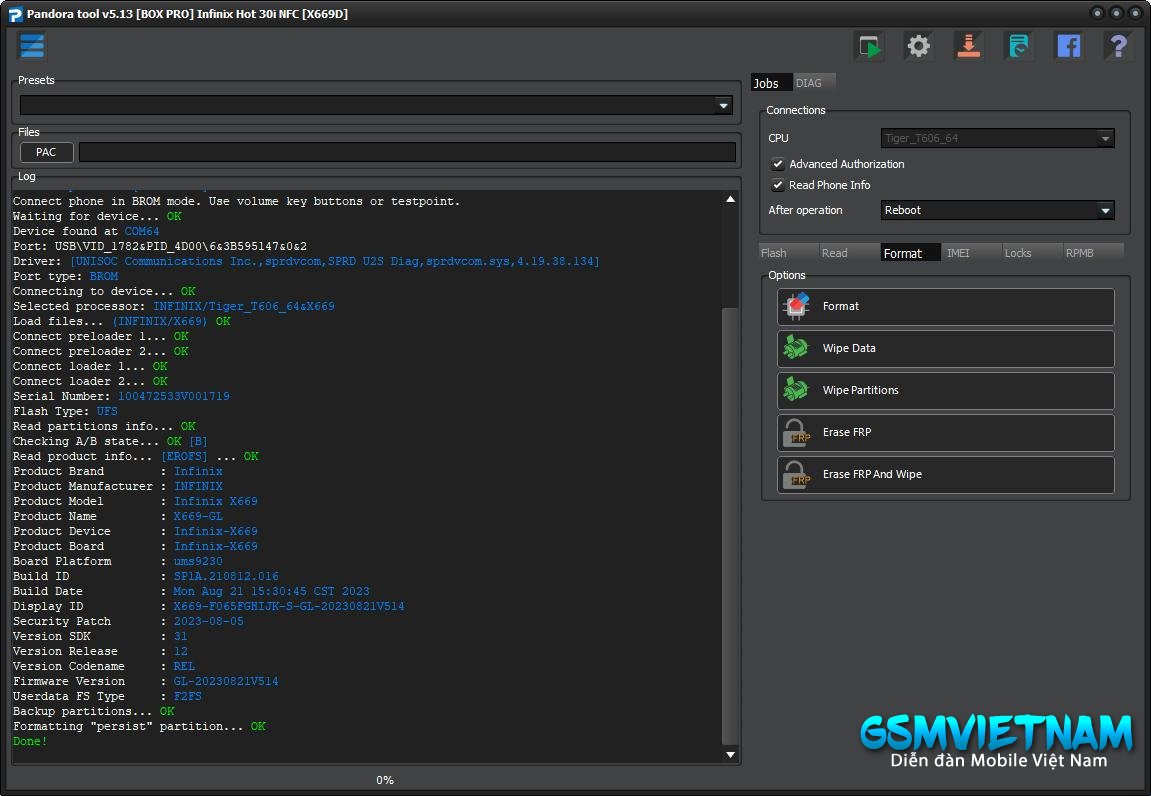Click the Wipe Partitions green icon
This screenshot has height=796, width=1151.
click(x=796, y=390)
